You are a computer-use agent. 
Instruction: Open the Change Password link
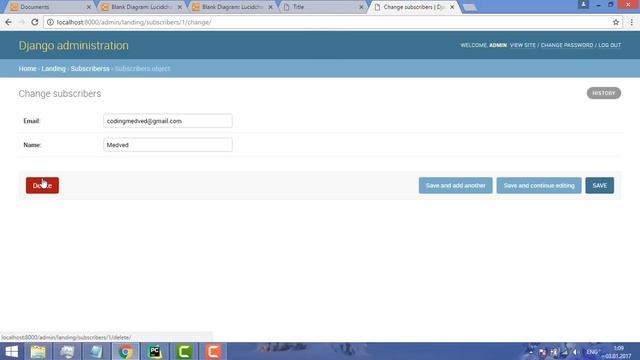coord(567,45)
